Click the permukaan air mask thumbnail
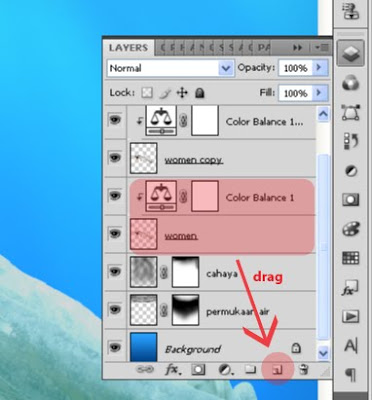Screen dimensions: 372x400 (185, 310)
